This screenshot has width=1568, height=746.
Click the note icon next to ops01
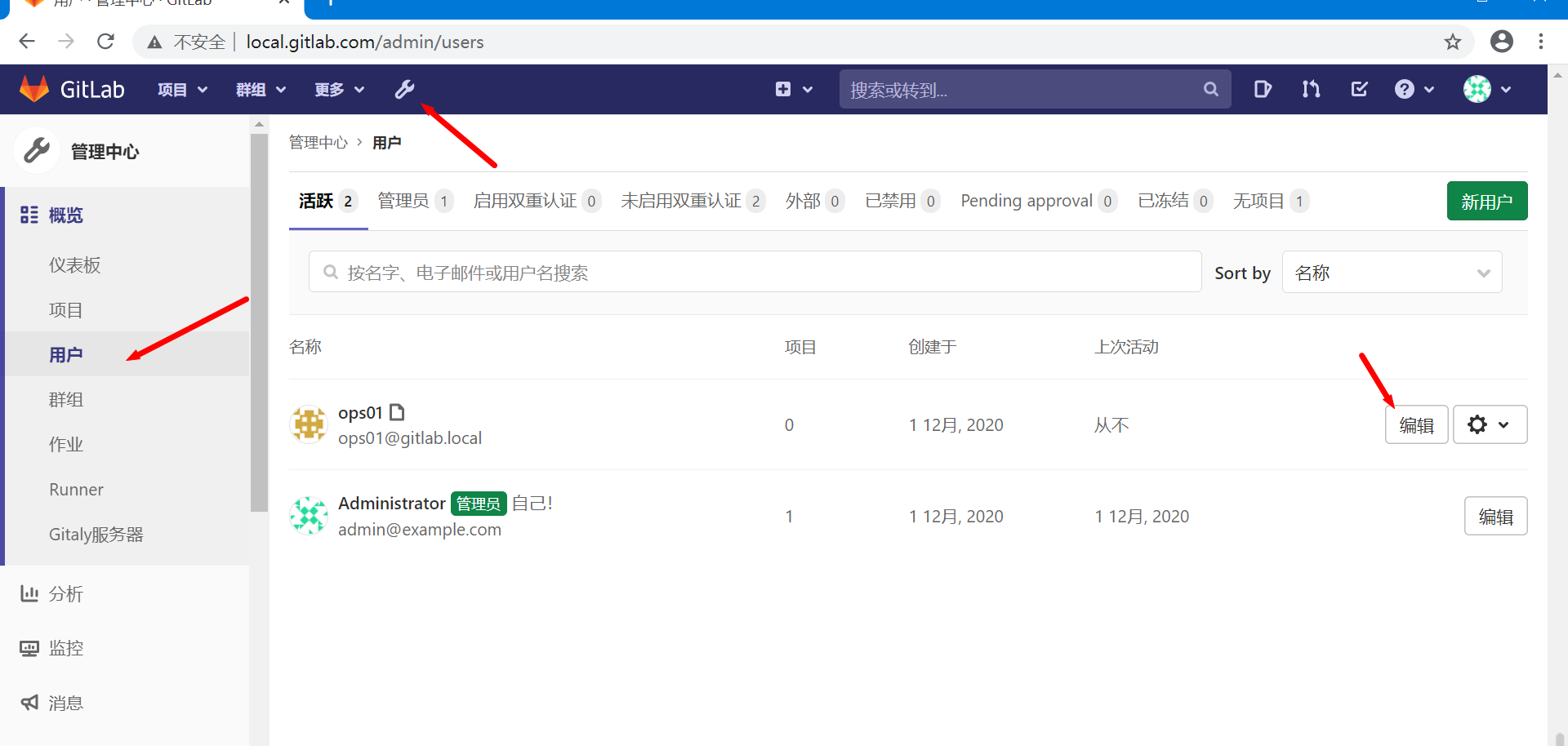coord(397,412)
